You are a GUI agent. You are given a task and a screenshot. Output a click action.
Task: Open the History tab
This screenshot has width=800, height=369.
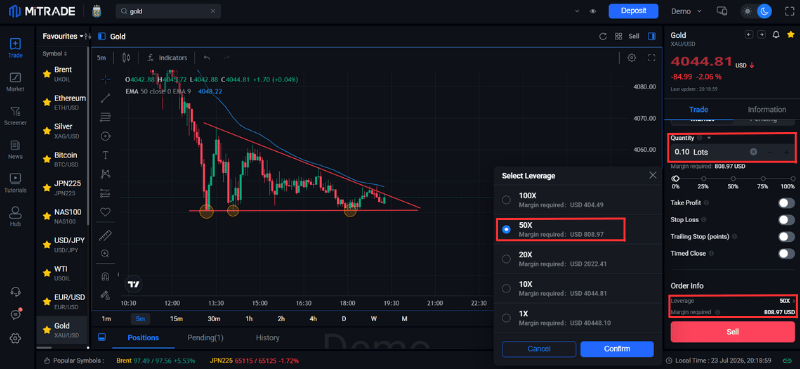pyautogui.click(x=267, y=337)
